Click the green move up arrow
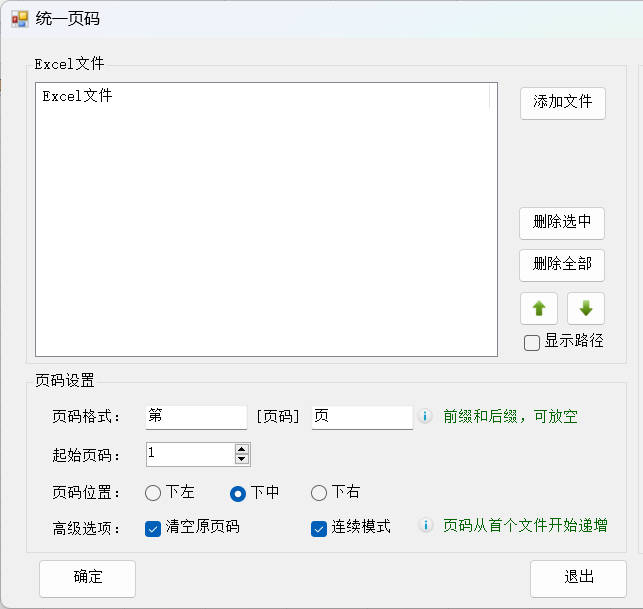The height and width of the screenshot is (609, 643). click(538, 309)
